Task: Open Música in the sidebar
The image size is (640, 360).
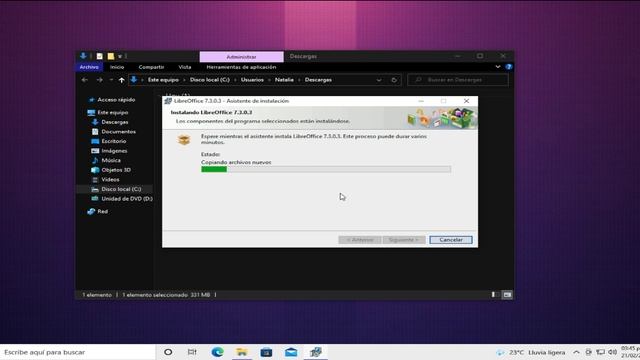Action: click(111, 160)
